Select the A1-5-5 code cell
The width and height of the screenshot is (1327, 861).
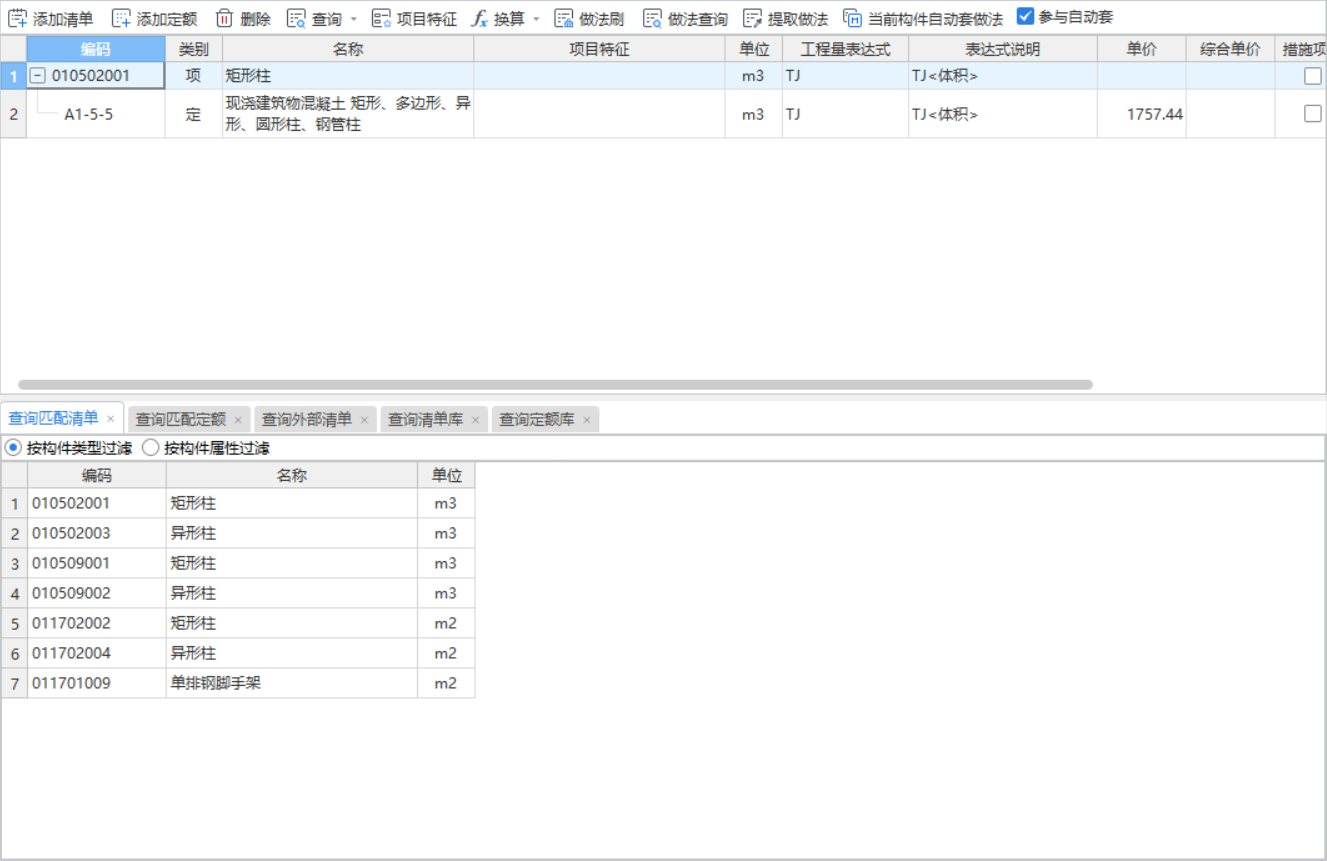(x=96, y=114)
